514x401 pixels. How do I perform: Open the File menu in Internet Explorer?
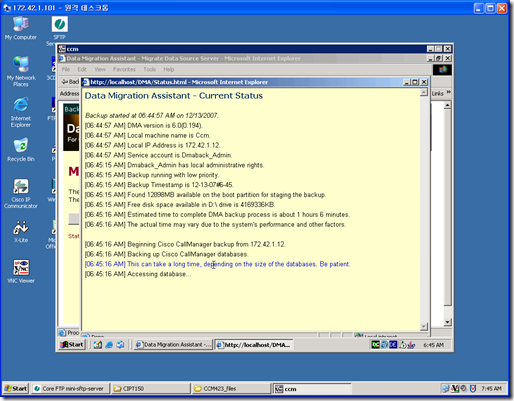coord(66,69)
